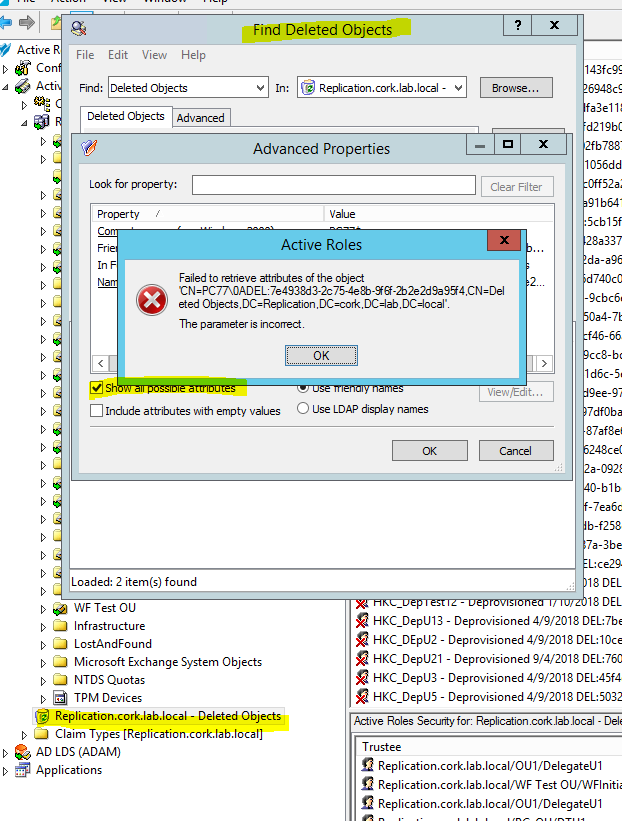Open the In location dropdown
The height and width of the screenshot is (821, 622).
tap(458, 88)
